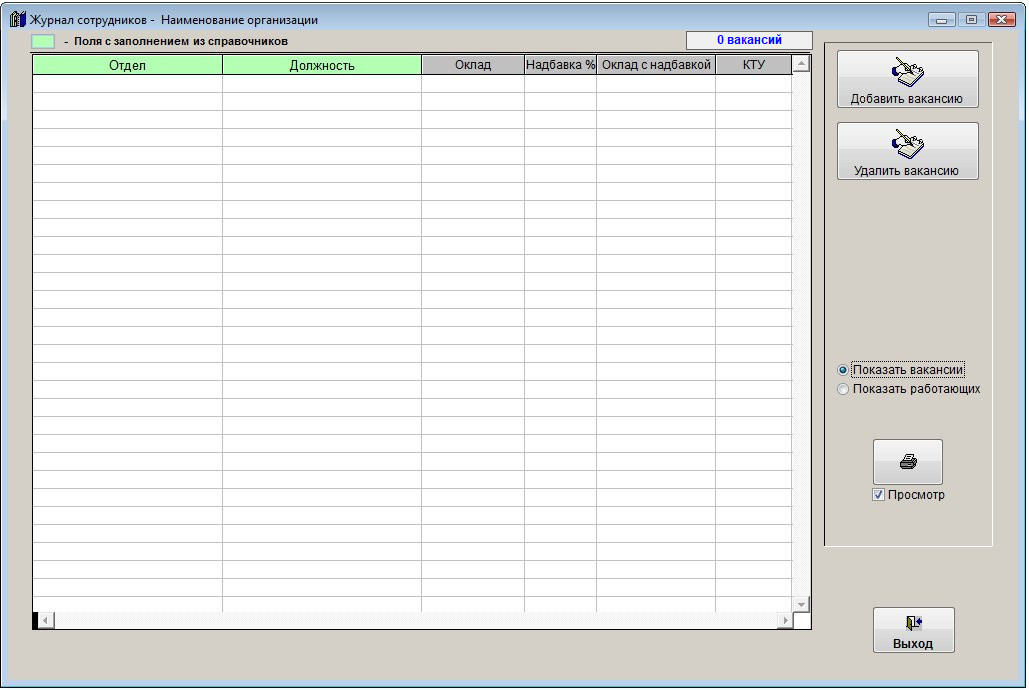Image resolution: width=1029 pixels, height=690 pixels.
Task: Click the horizontal scroll right arrow
Action: 785,620
